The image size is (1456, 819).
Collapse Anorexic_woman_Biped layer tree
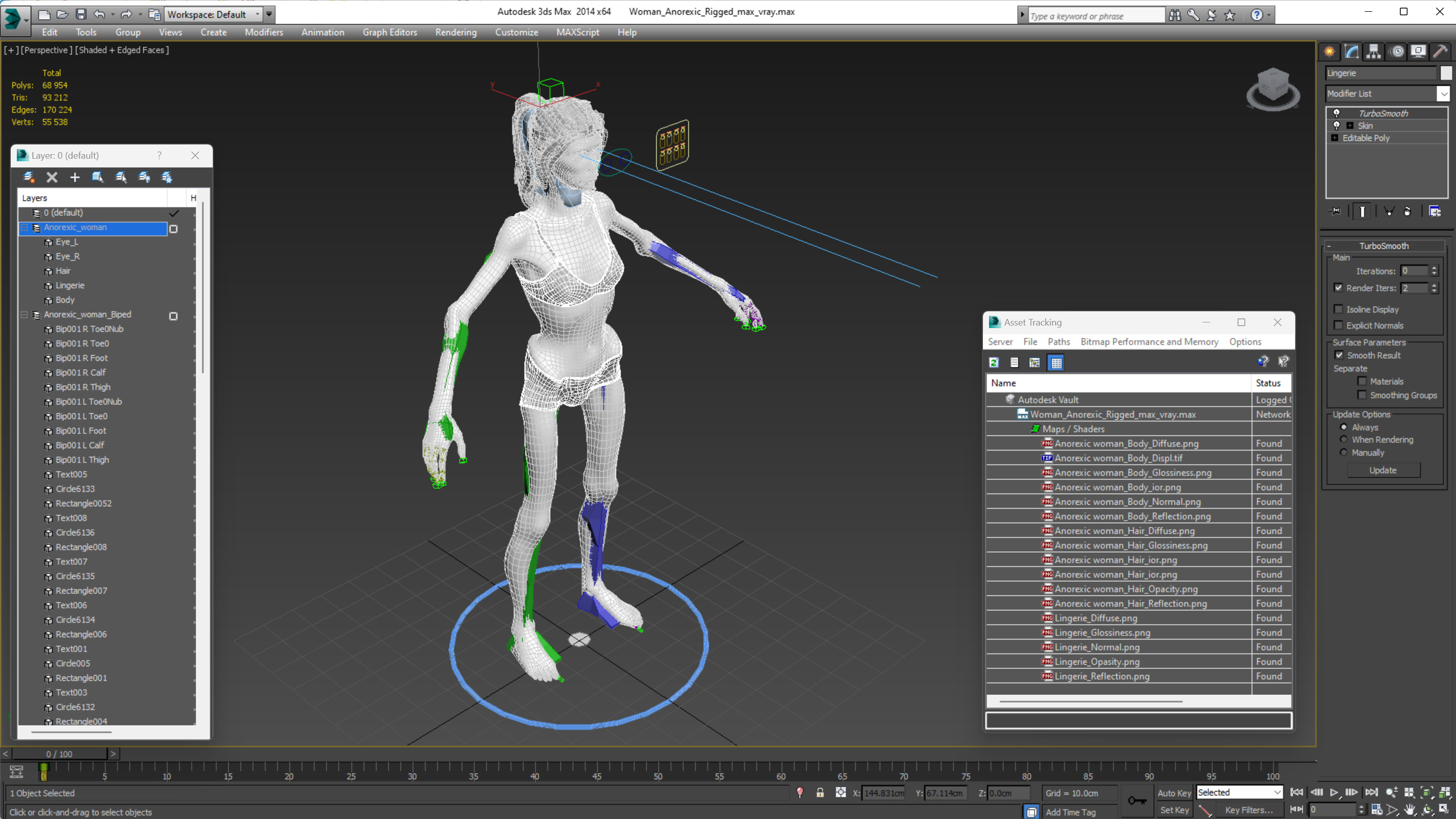(x=24, y=315)
